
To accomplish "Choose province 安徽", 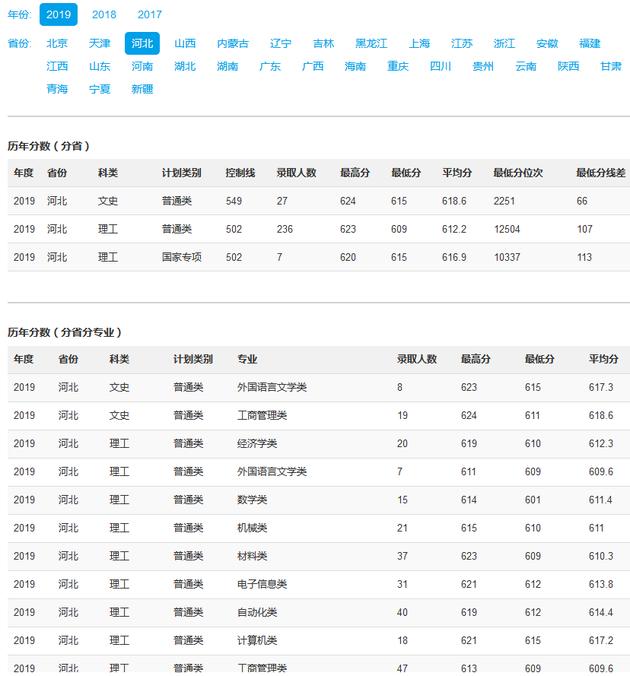I will (547, 44).
